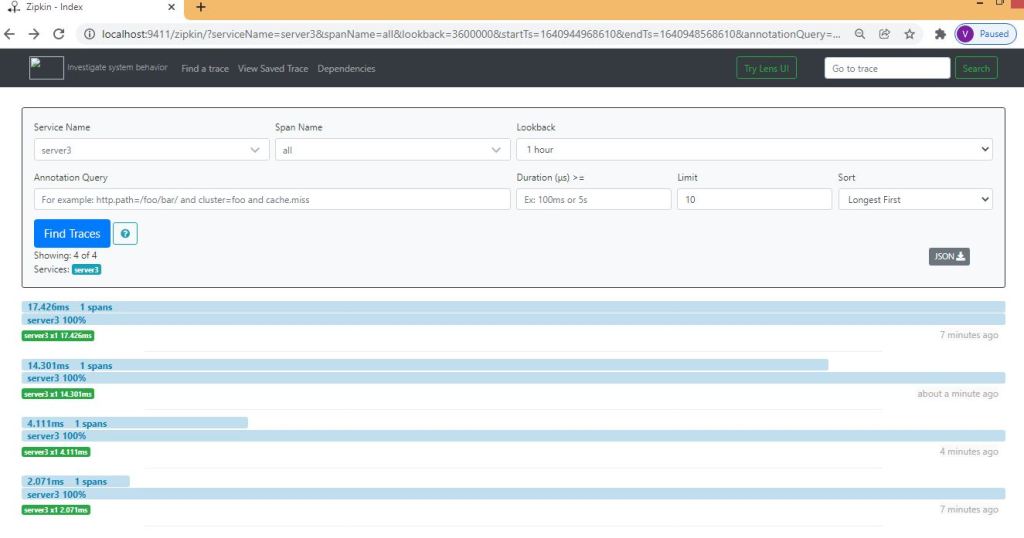The height and width of the screenshot is (538, 1024).
Task: Reload the page with refresh icon
Action: [x=59, y=34]
